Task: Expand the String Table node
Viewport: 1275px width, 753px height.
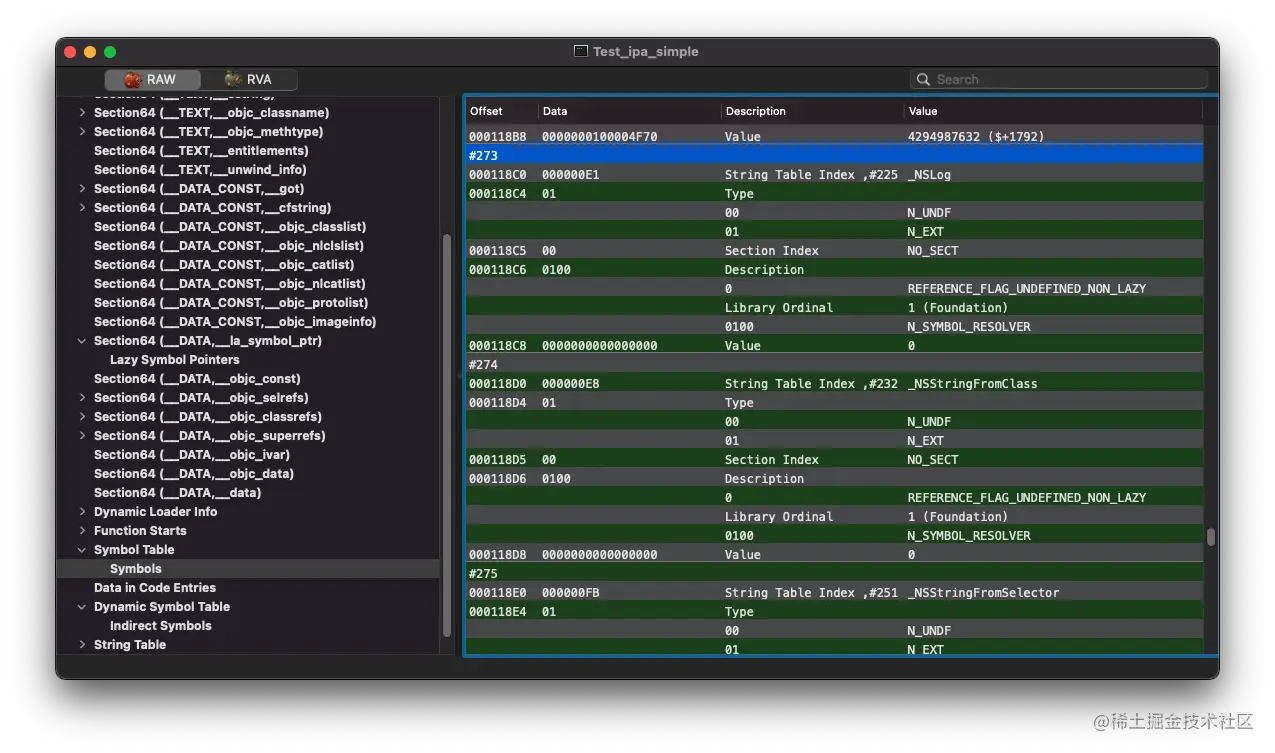Action: (82, 645)
